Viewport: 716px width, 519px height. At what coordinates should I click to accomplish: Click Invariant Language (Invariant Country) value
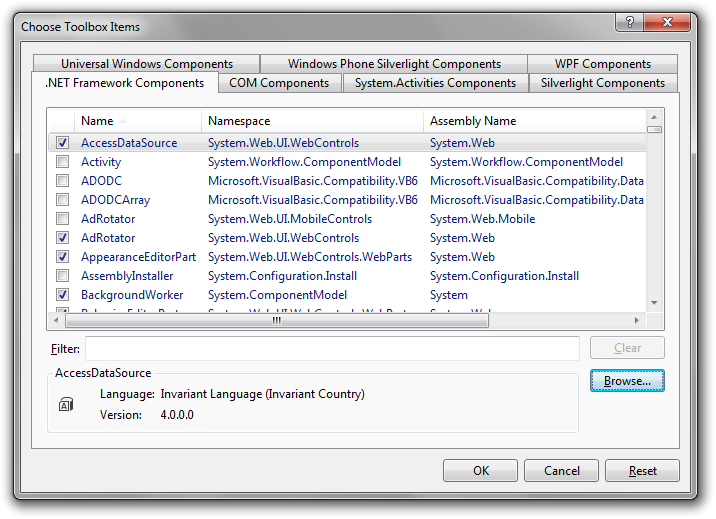pyautogui.click(x=263, y=394)
